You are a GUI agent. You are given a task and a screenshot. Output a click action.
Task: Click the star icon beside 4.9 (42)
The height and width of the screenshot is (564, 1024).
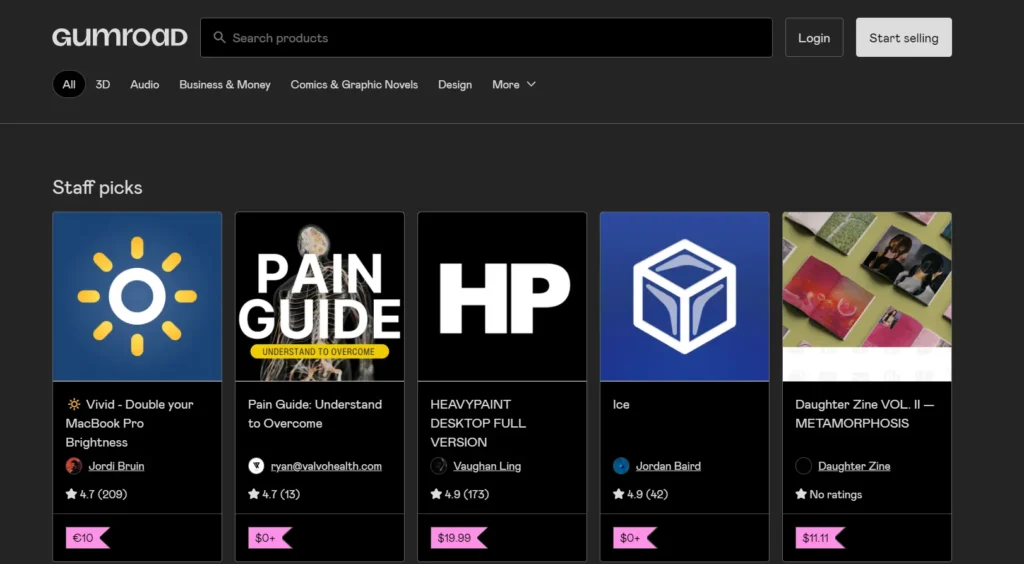tap(618, 494)
